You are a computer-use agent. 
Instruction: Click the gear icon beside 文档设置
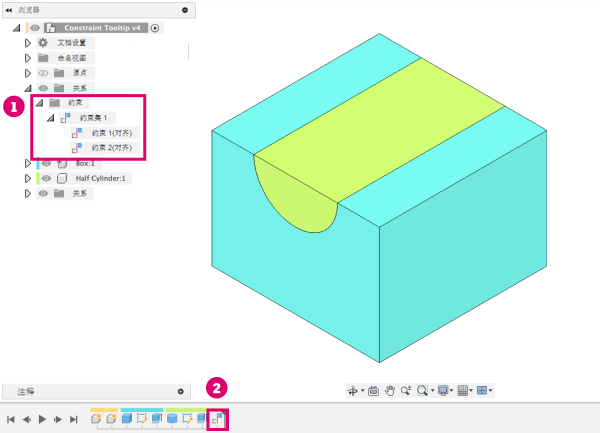[x=43, y=42]
